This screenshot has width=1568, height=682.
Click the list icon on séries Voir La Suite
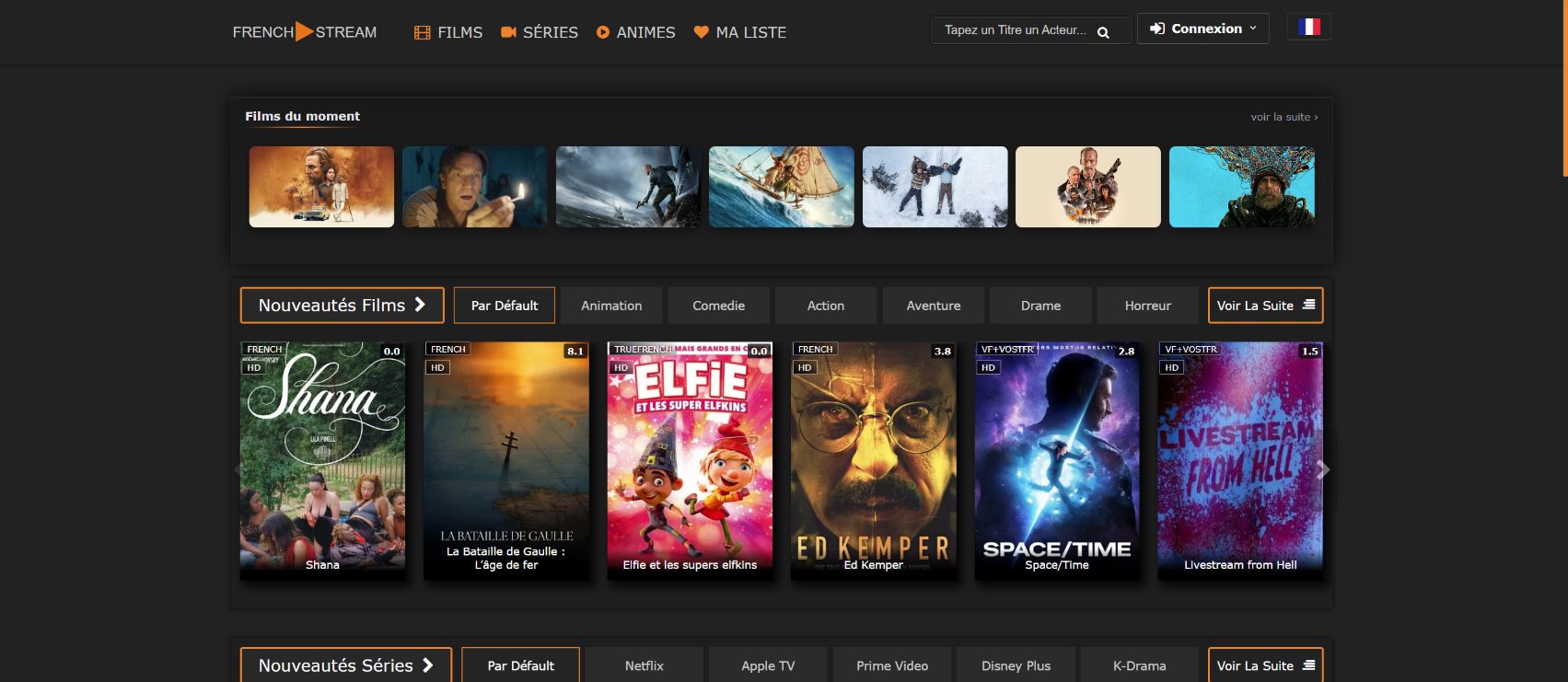1308,665
